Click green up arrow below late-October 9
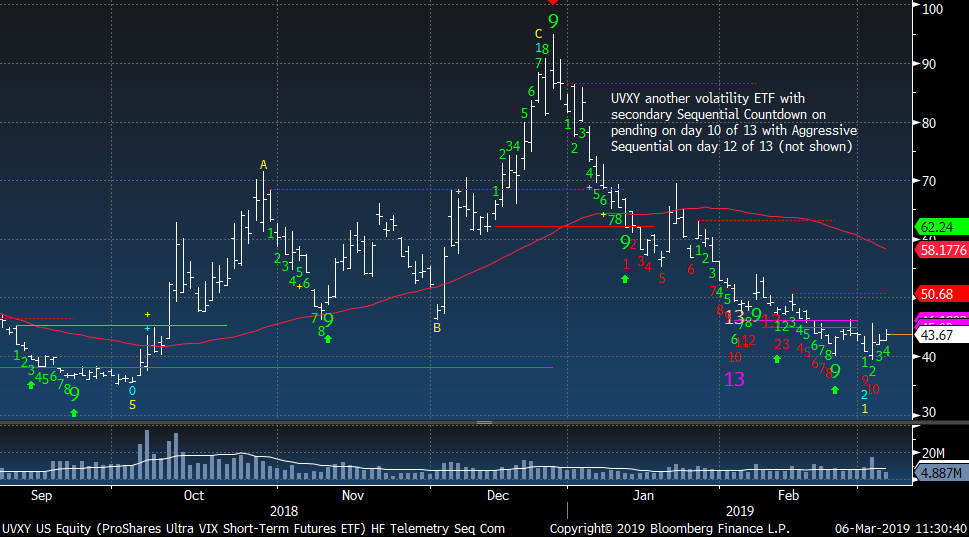The width and height of the screenshot is (969, 537). click(x=328, y=339)
